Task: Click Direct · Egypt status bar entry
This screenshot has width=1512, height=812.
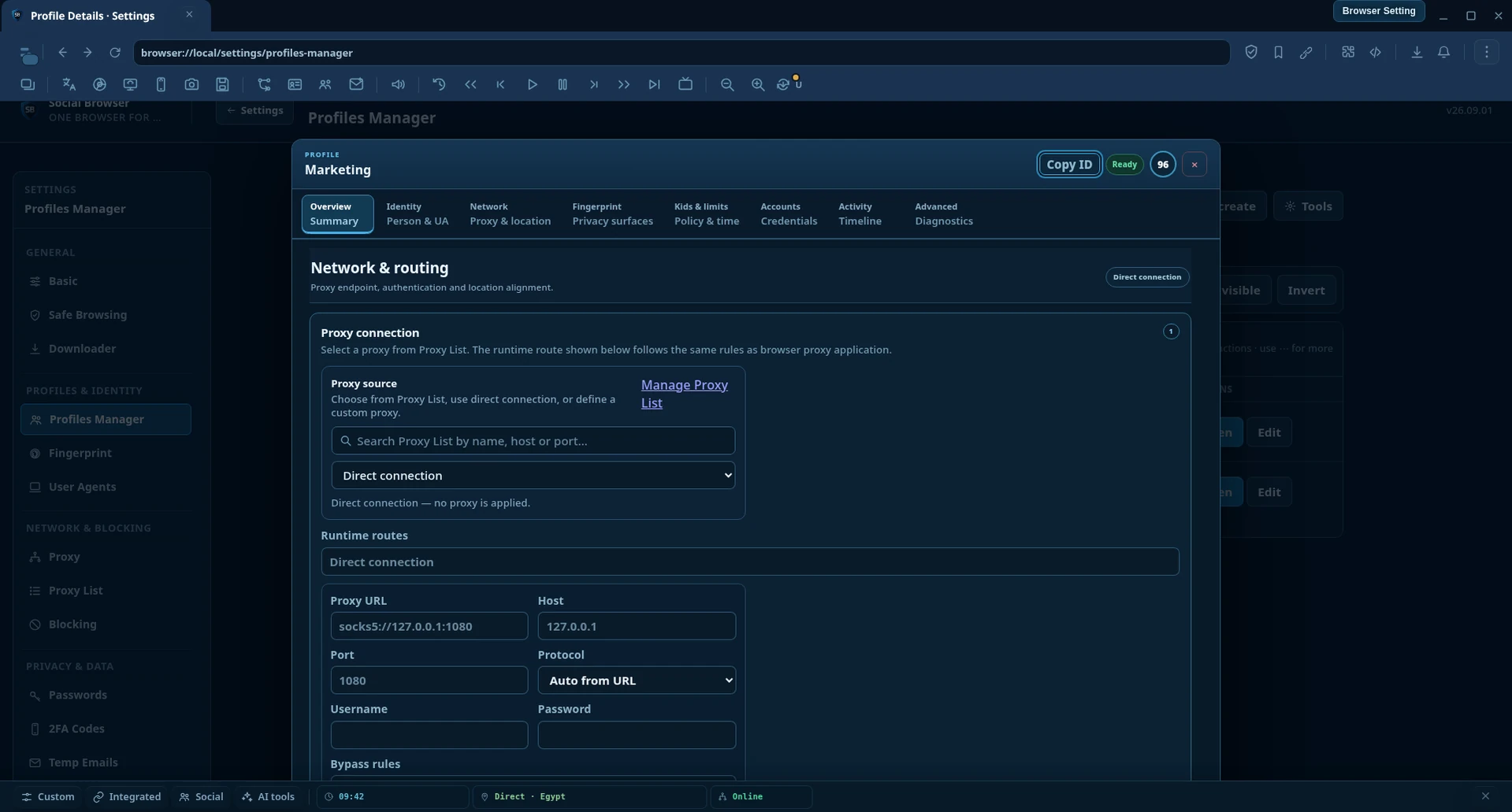Action: pos(588,797)
